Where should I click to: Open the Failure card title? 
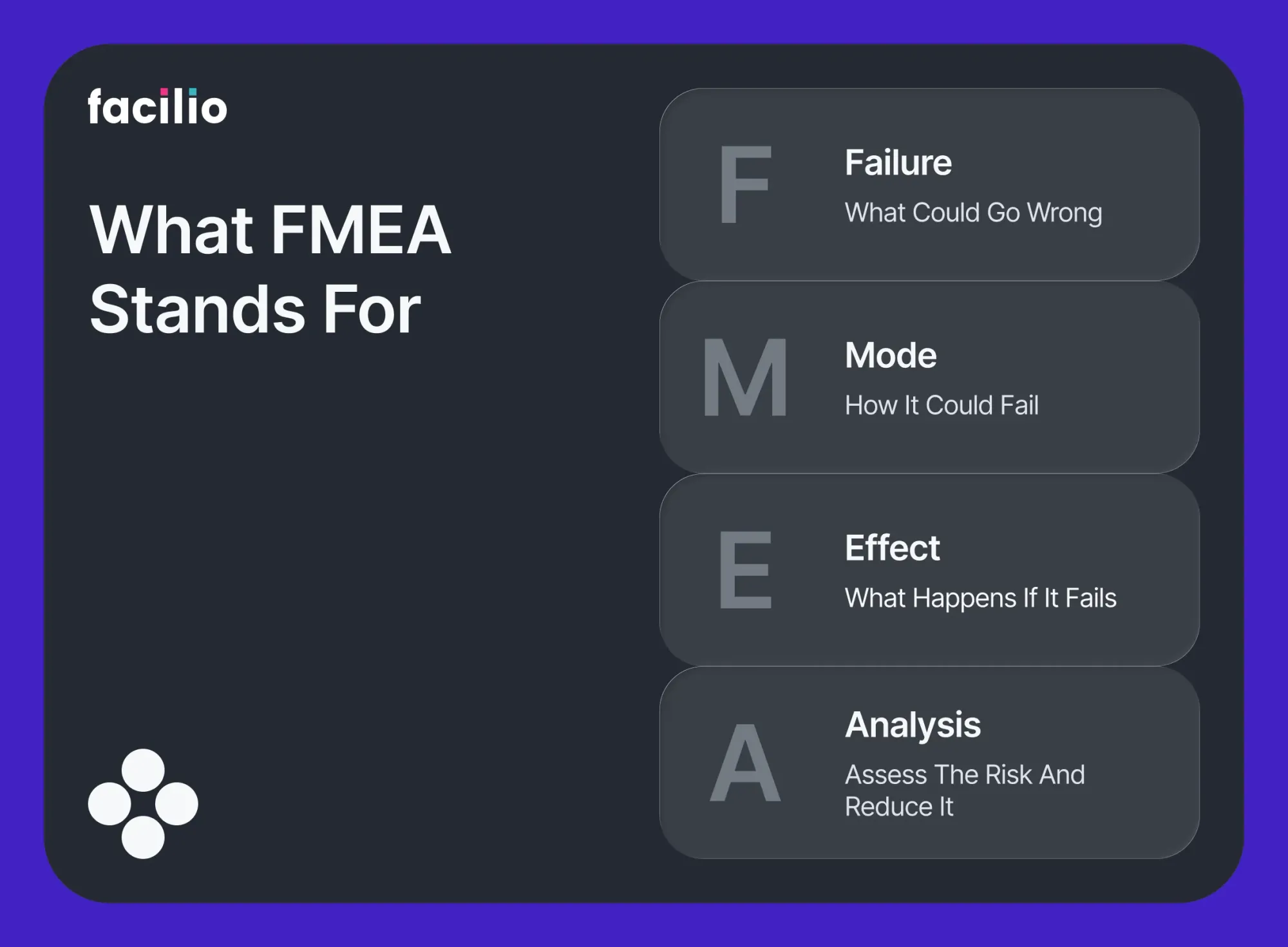[x=898, y=162]
